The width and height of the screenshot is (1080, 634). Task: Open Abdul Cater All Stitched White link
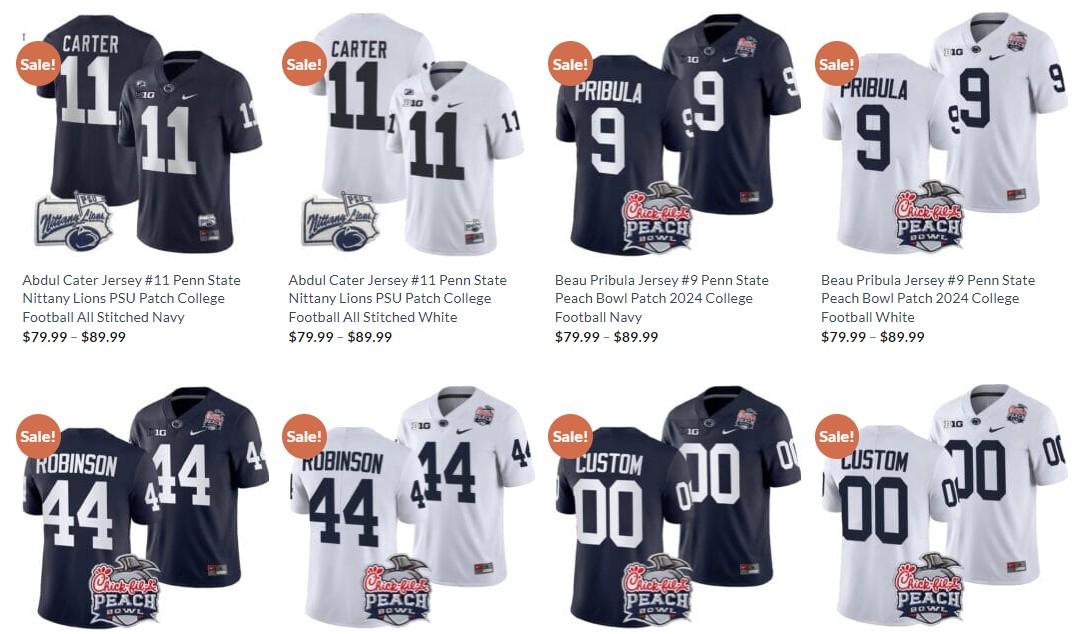tap(397, 298)
